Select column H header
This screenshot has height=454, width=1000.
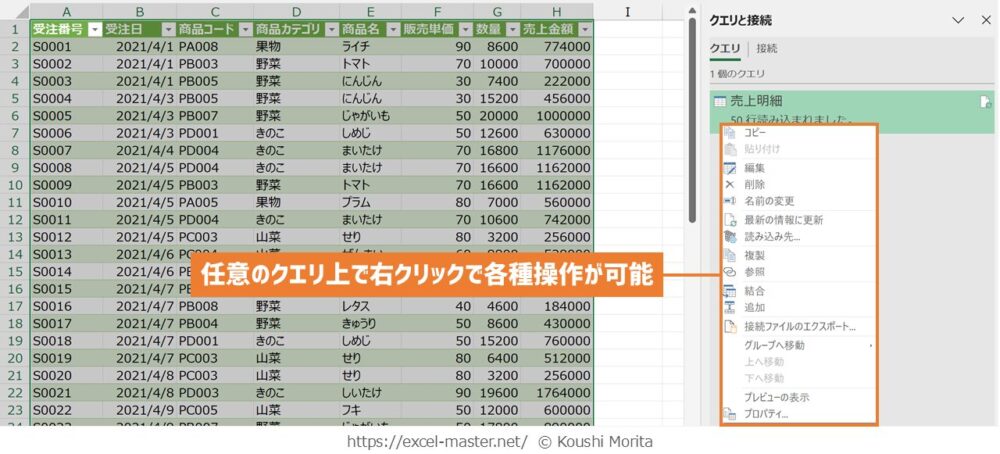coord(556,11)
